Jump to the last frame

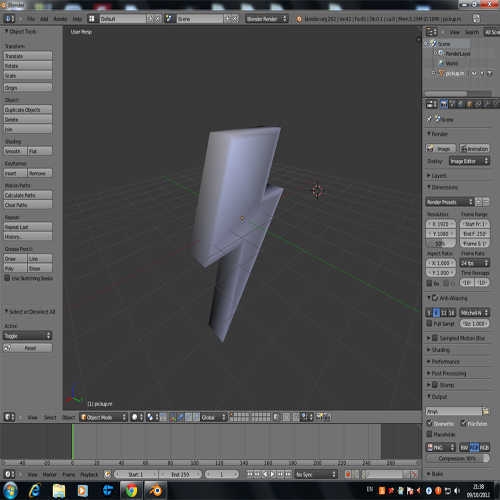288,474
